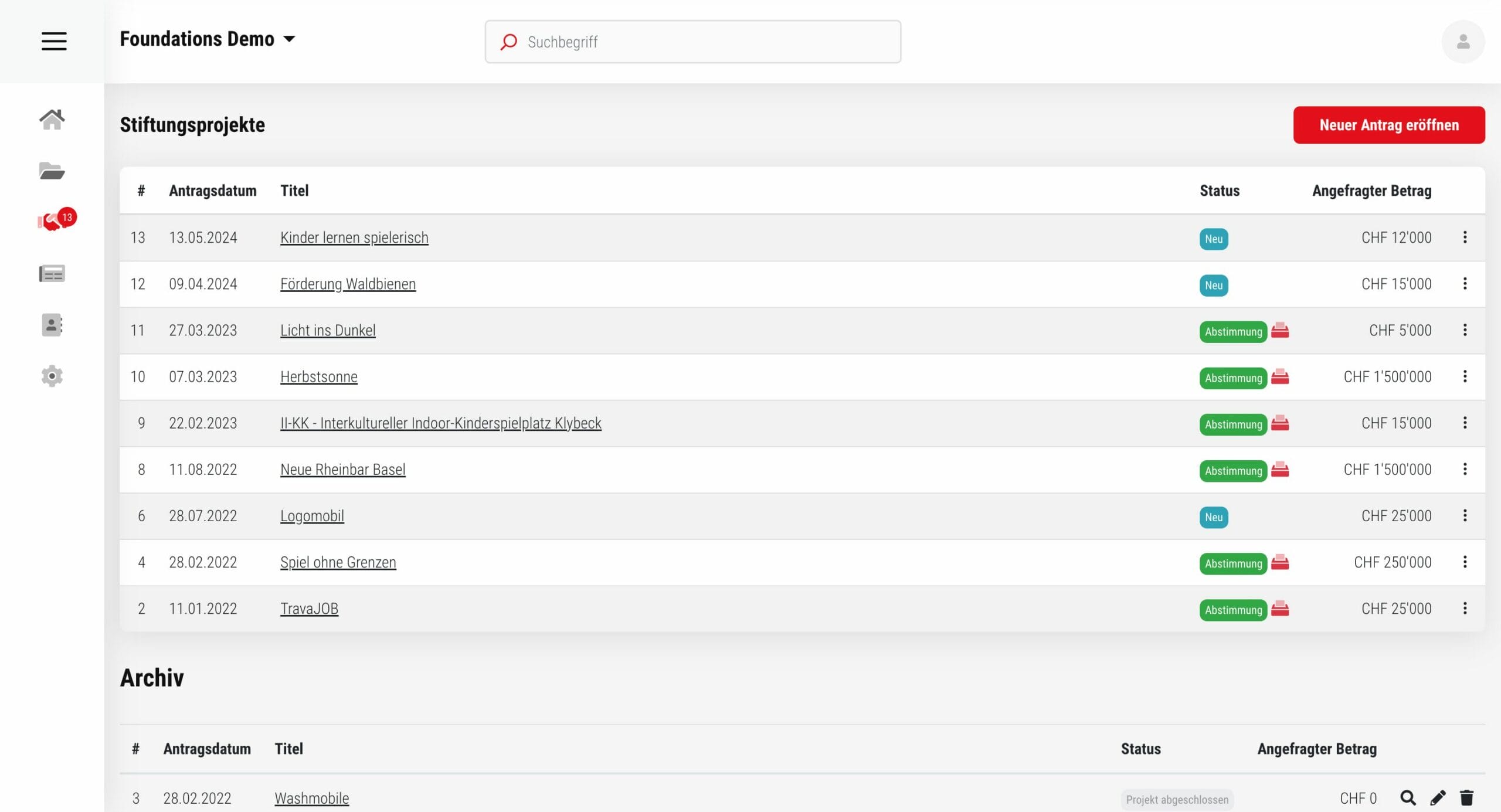Delete Washmobile with trash icon
Image resolution: width=1501 pixels, height=812 pixels.
pyautogui.click(x=1466, y=798)
